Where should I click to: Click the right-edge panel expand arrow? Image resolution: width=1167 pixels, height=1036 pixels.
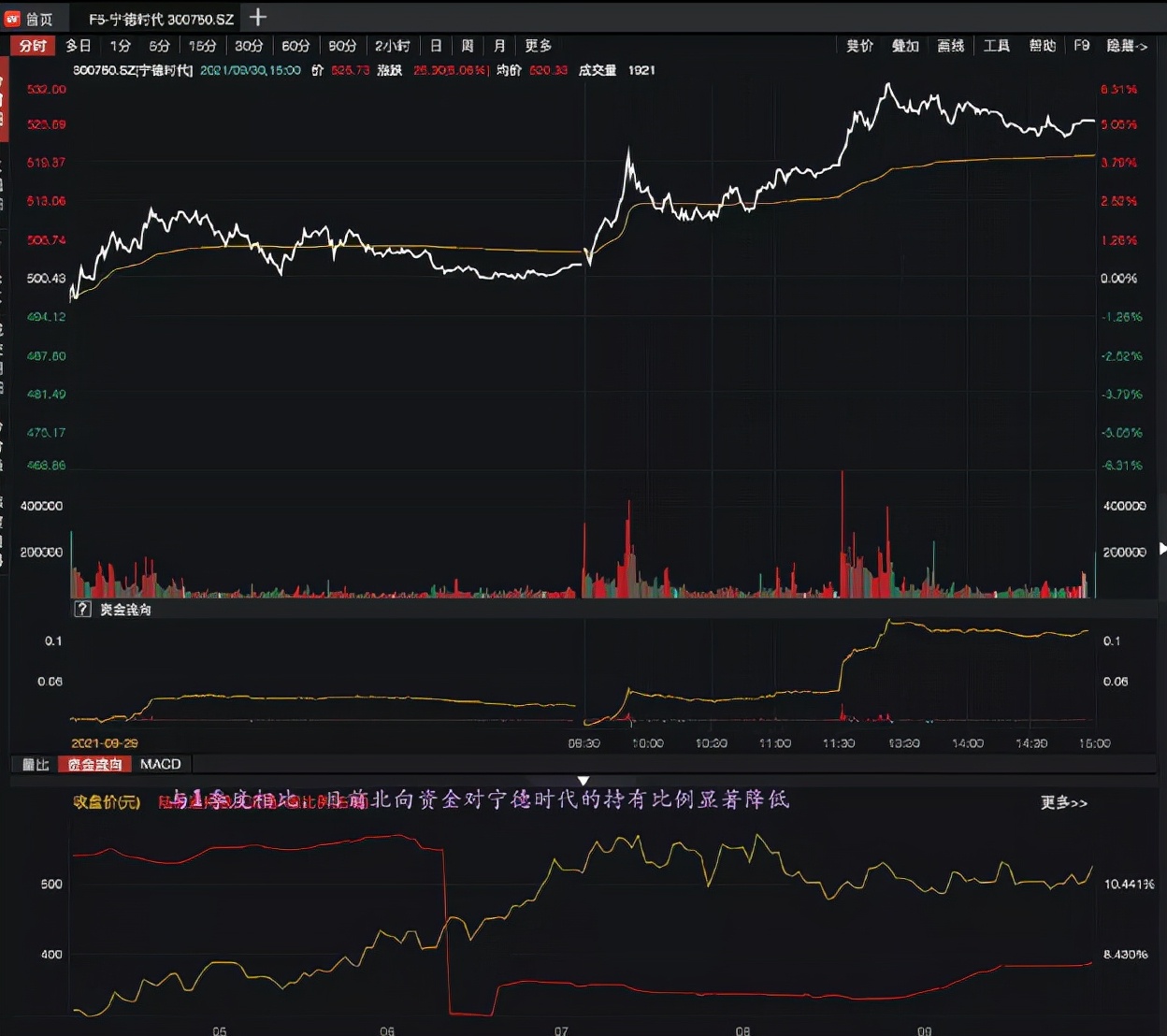(1161, 549)
